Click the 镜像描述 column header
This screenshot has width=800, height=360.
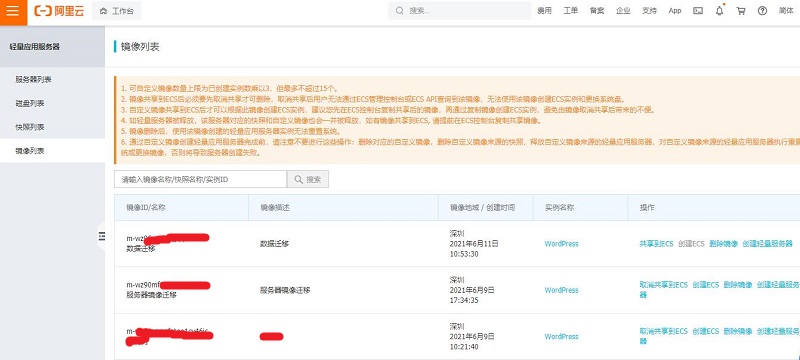[276, 208]
